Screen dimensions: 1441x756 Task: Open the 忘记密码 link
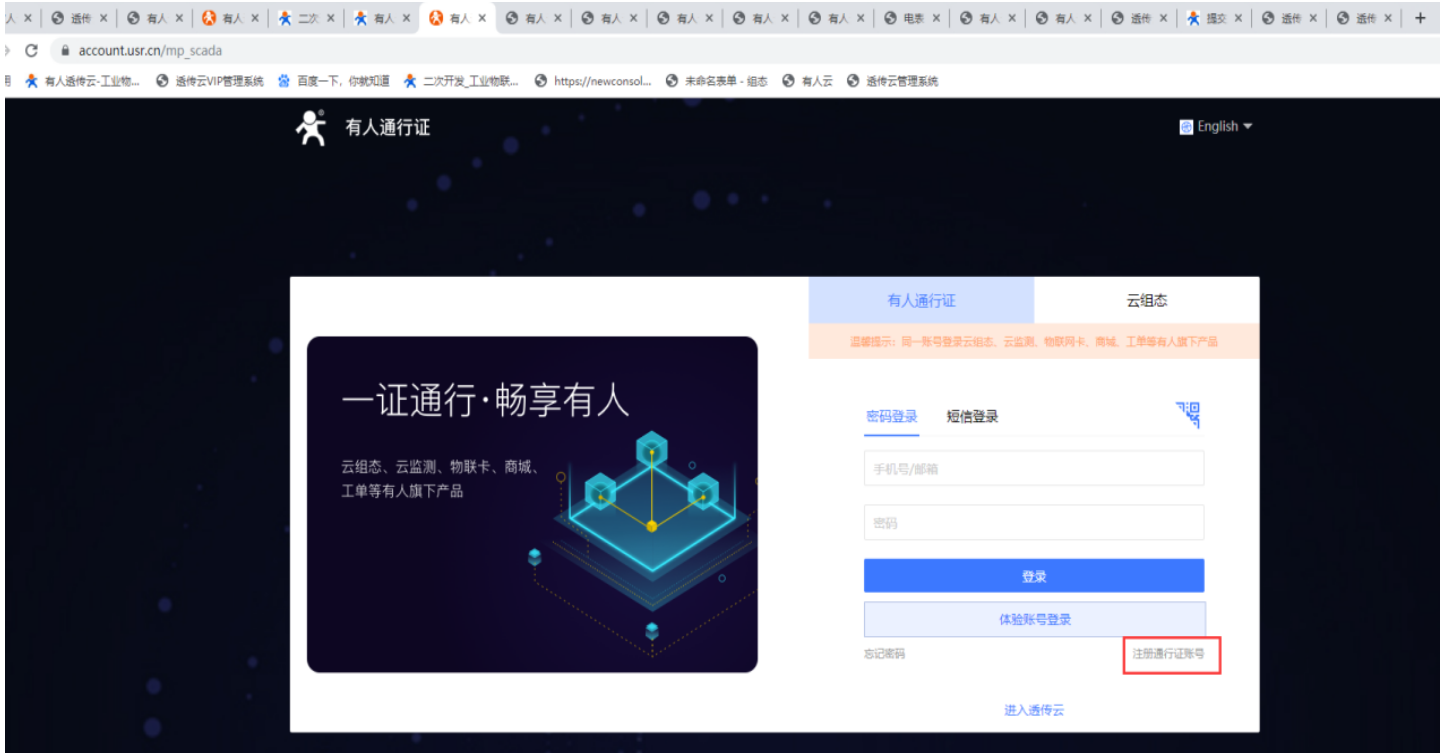coord(884,654)
